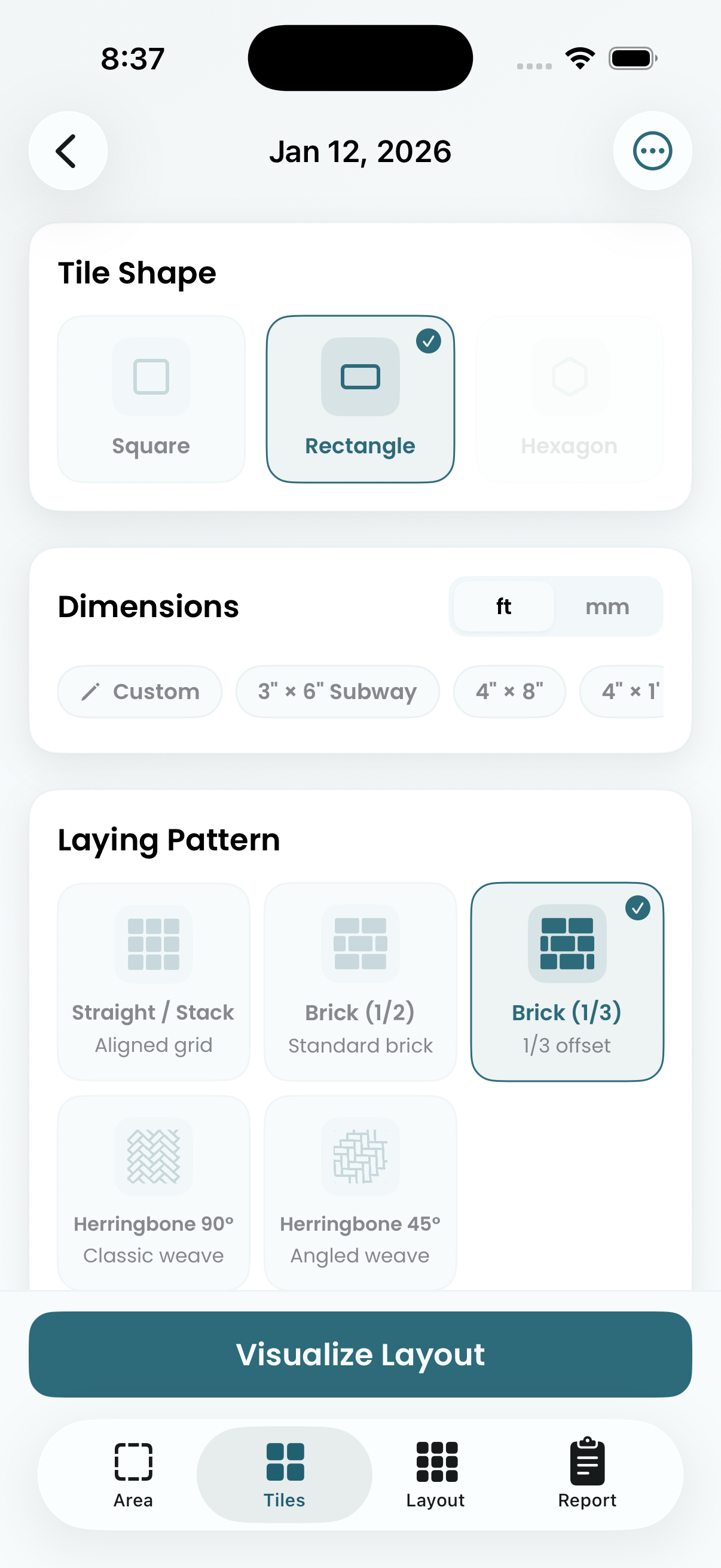Open the more options menu at top right
The width and height of the screenshot is (721, 1568).
(x=653, y=150)
